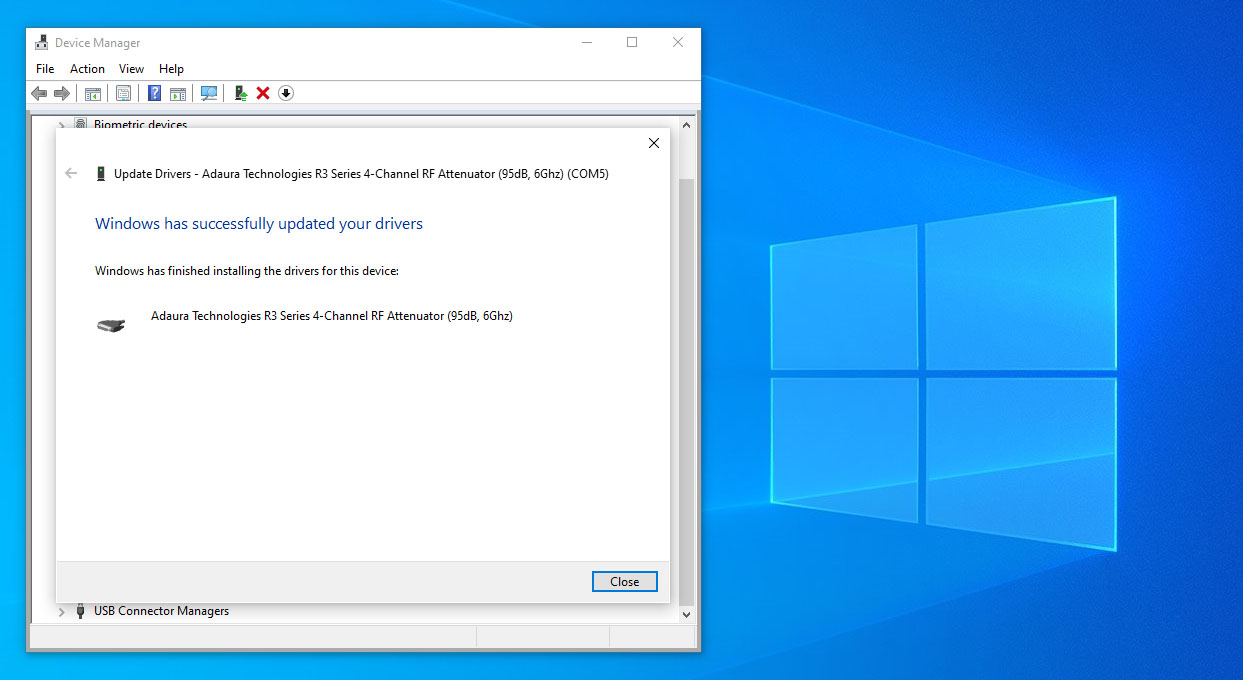Select the USB Connector Managers tree item
This screenshot has height=680, width=1243.
(161, 611)
